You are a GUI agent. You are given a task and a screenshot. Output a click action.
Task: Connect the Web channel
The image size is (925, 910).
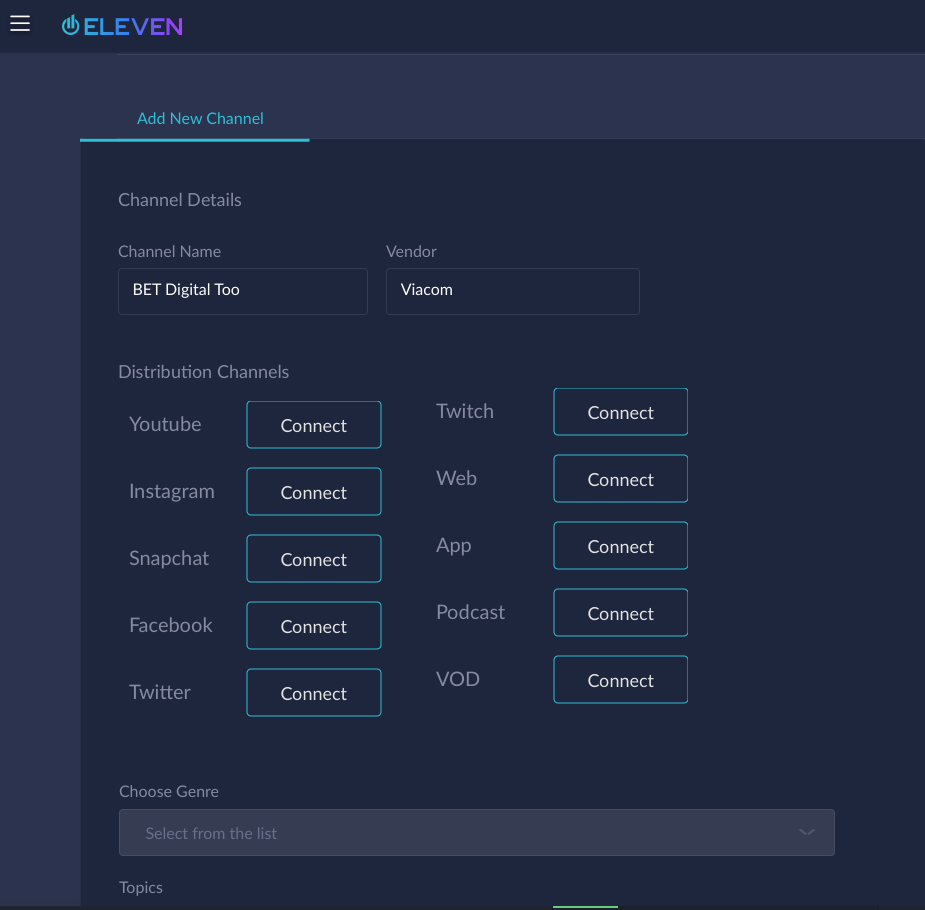(621, 478)
